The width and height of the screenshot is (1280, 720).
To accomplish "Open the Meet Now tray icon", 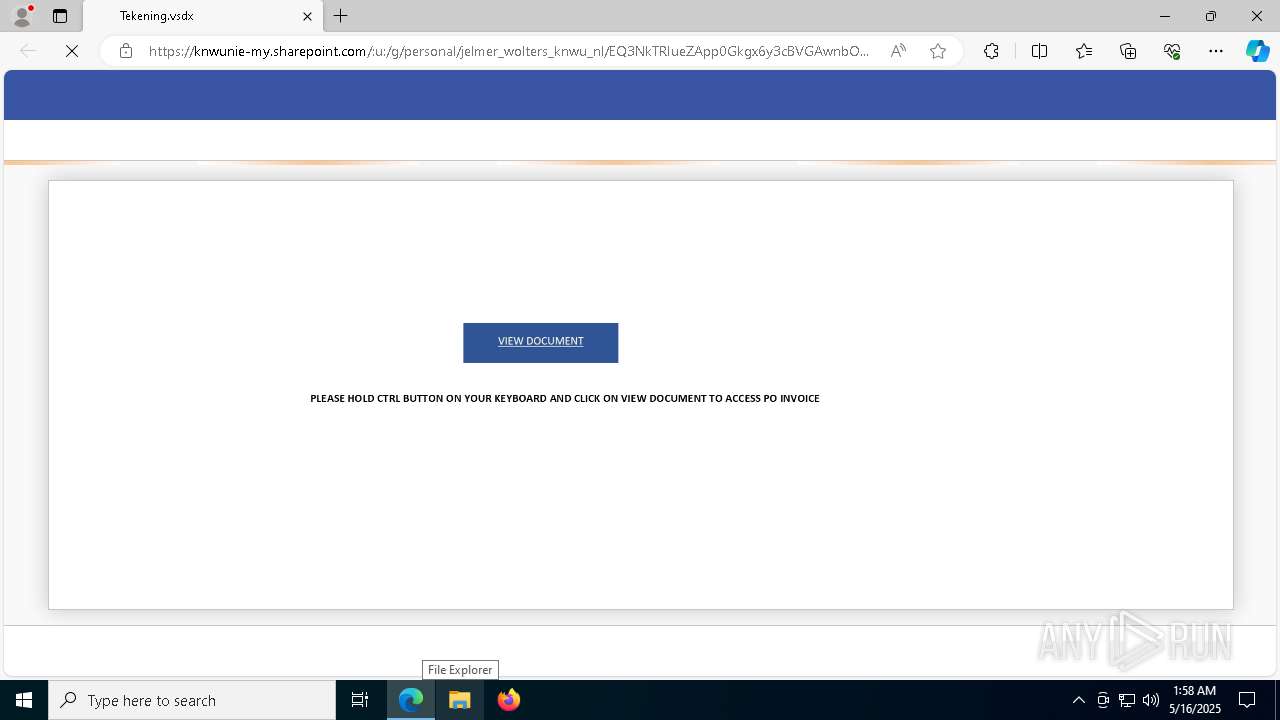I will coord(1103,700).
